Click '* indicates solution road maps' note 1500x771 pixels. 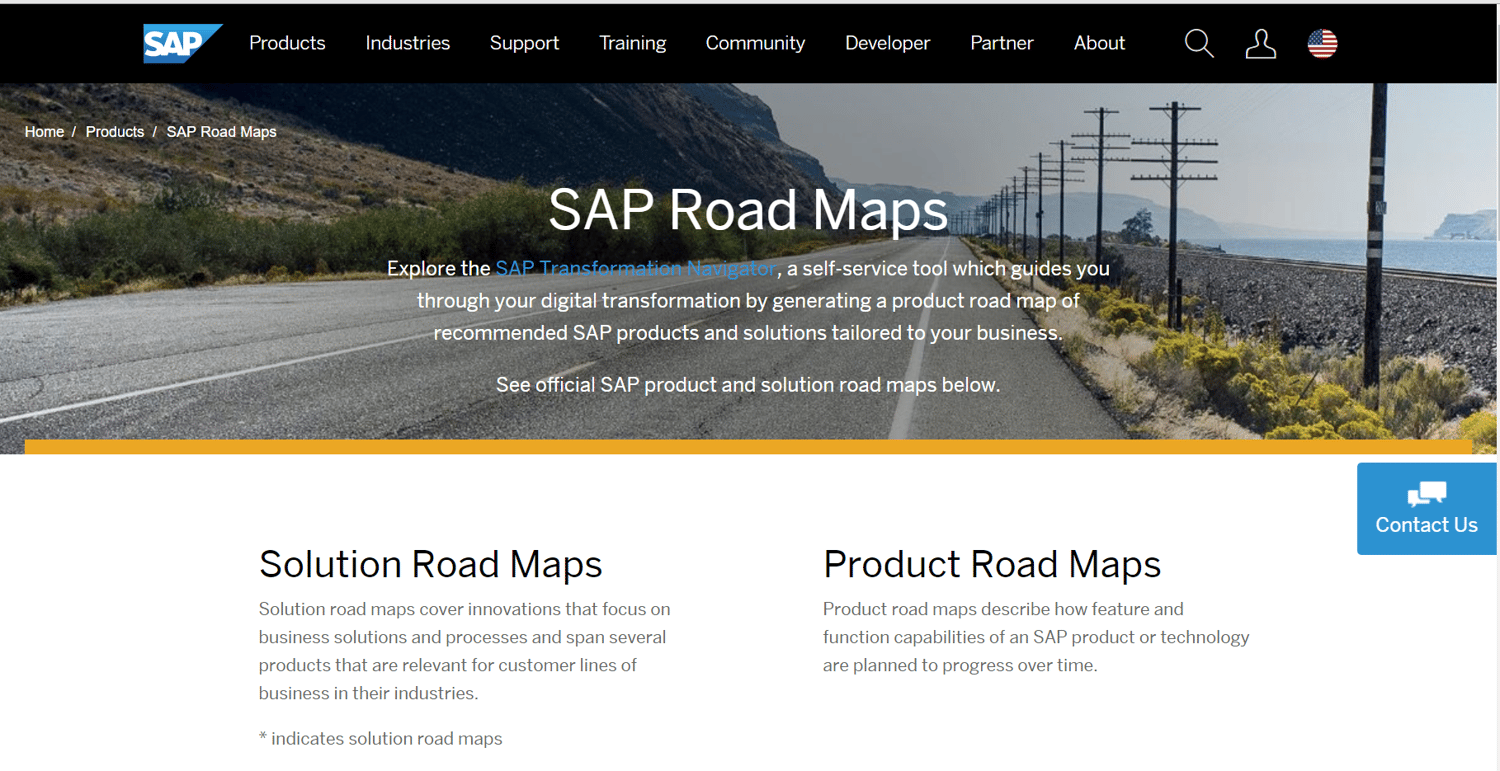(x=380, y=738)
